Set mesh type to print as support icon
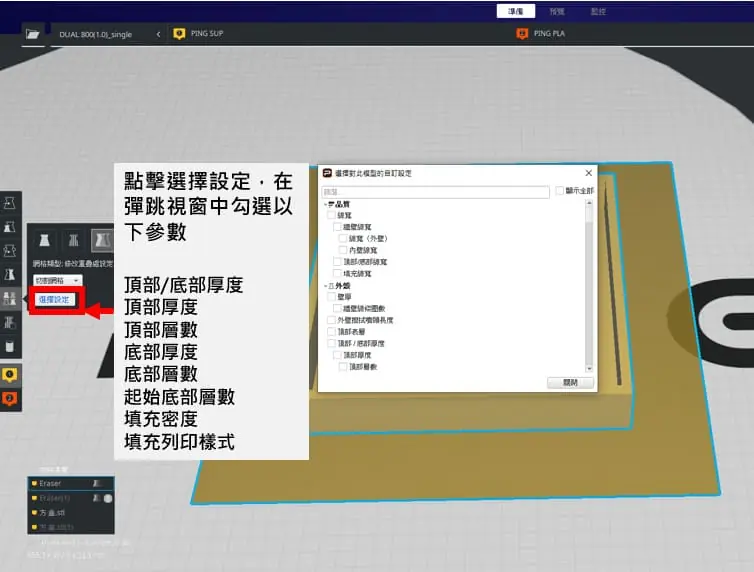The image size is (754, 572). click(x=73, y=240)
